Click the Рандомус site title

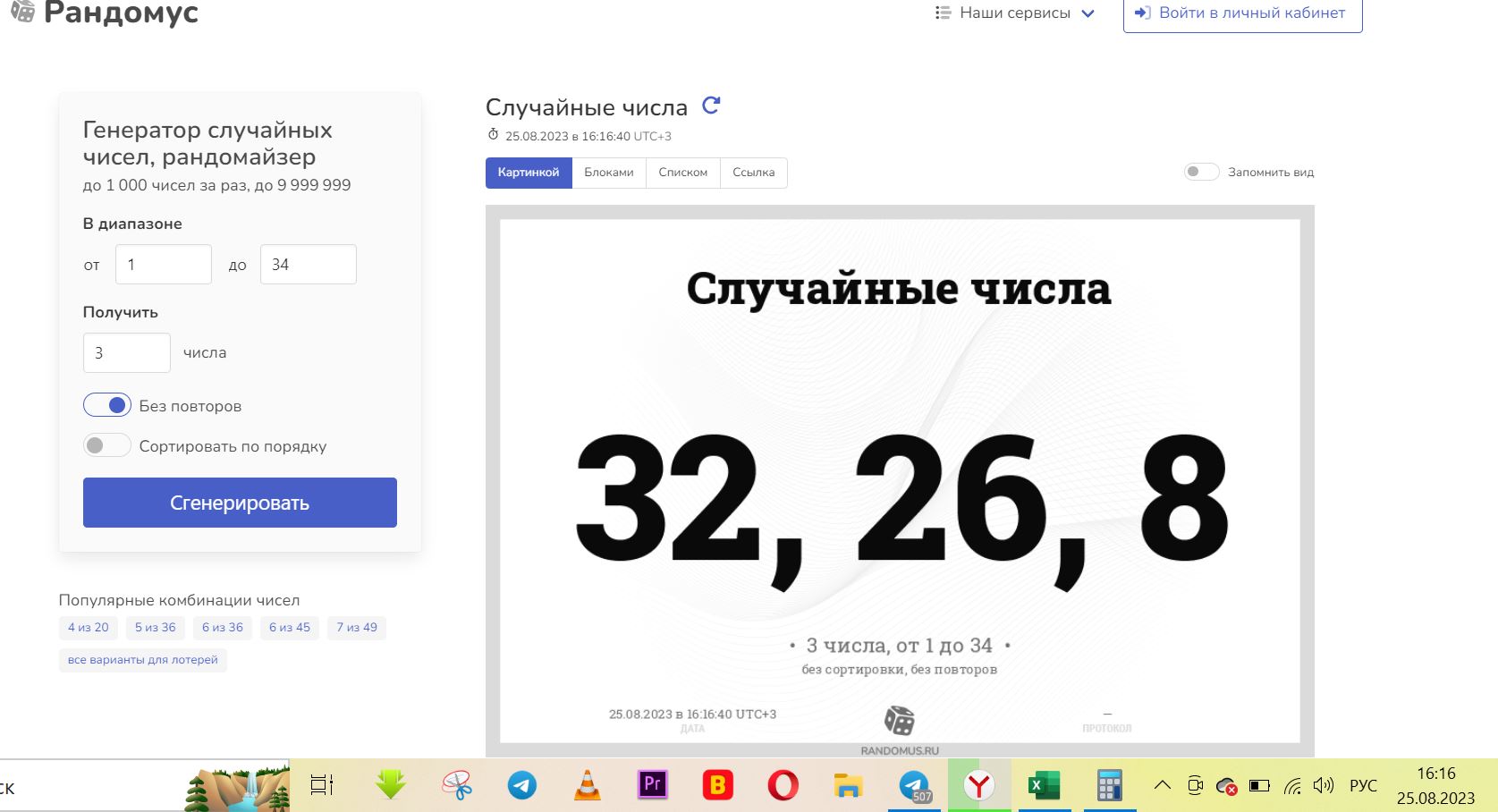coord(121,13)
